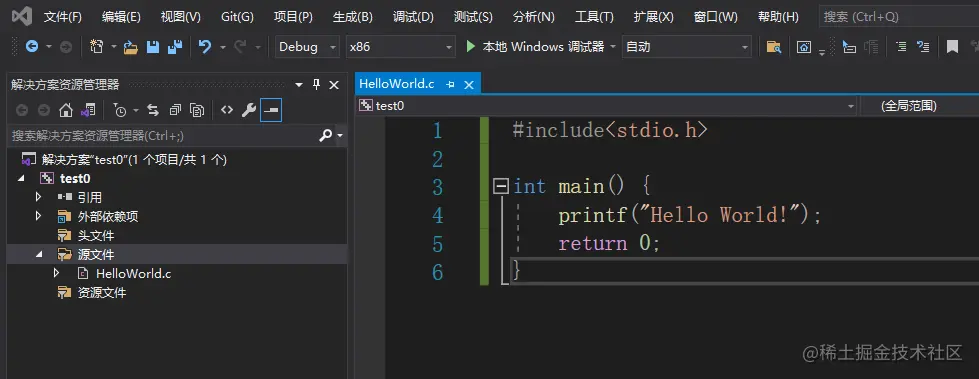Click the Sync with Active Document icon
The height and width of the screenshot is (379, 979).
coord(152,111)
